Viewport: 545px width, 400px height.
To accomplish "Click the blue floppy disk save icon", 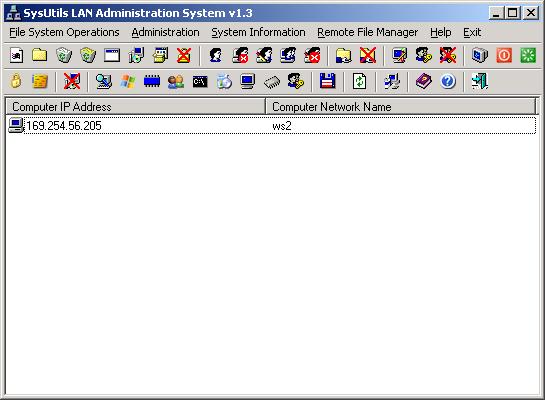I will (x=327, y=82).
